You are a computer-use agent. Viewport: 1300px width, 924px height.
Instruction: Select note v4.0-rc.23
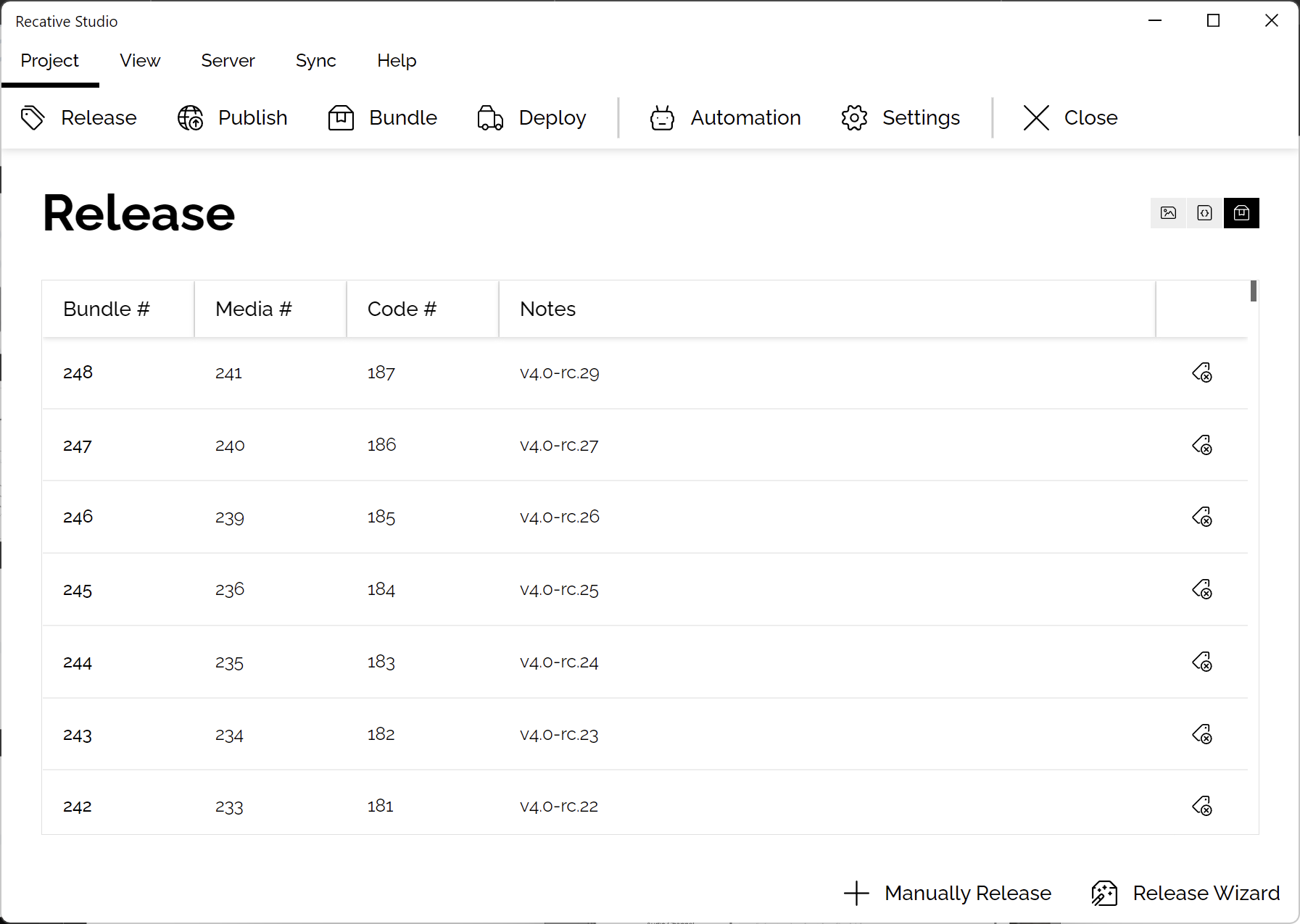pyautogui.click(x=559, y=735)
